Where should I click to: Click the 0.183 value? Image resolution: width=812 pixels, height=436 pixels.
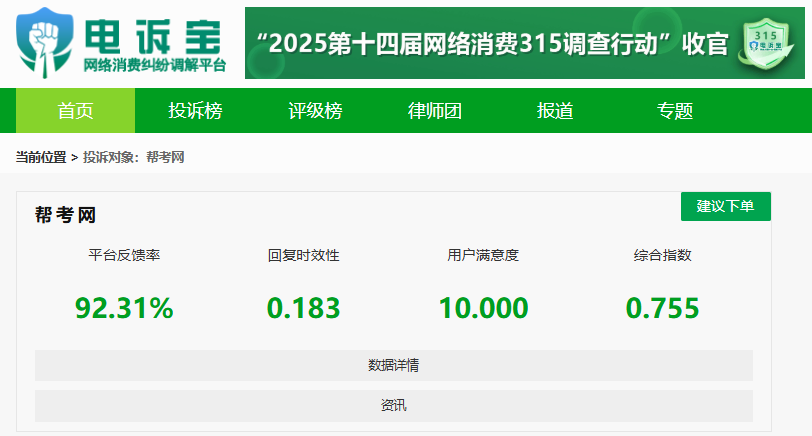click(x=303, y=308)
